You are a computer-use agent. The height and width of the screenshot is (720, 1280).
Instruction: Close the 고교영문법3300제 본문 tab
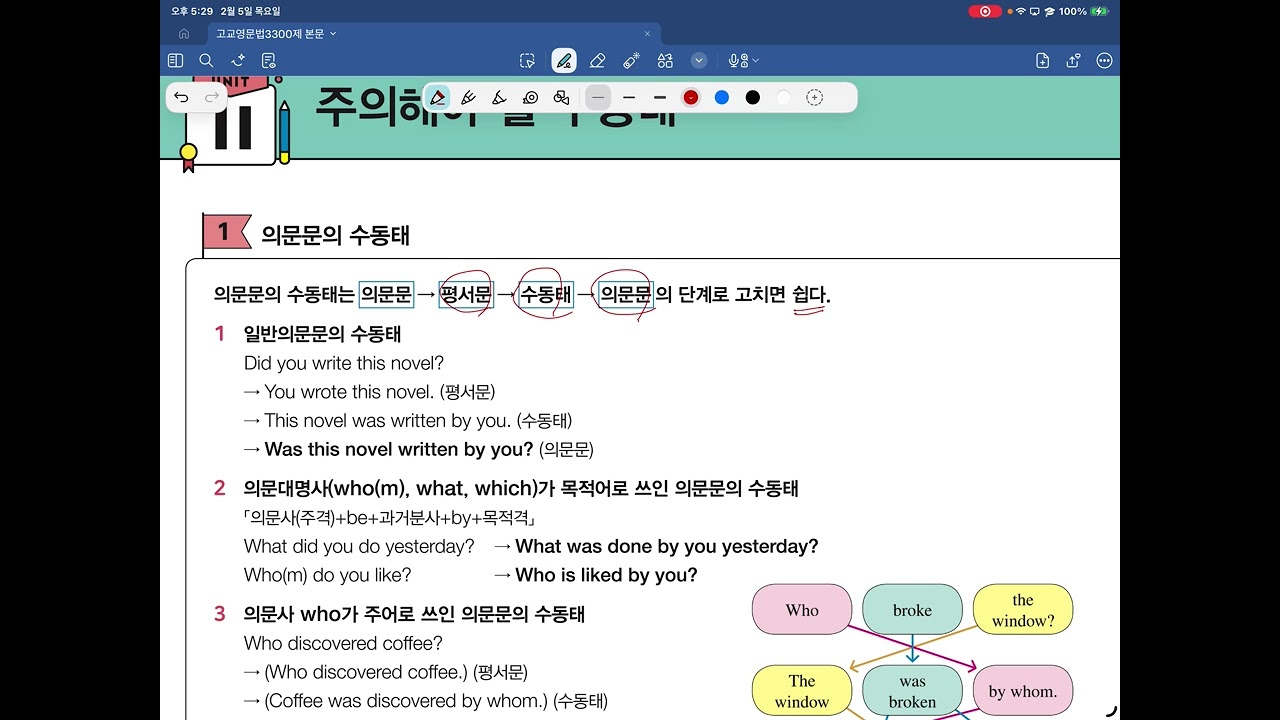tap(647, 33)
